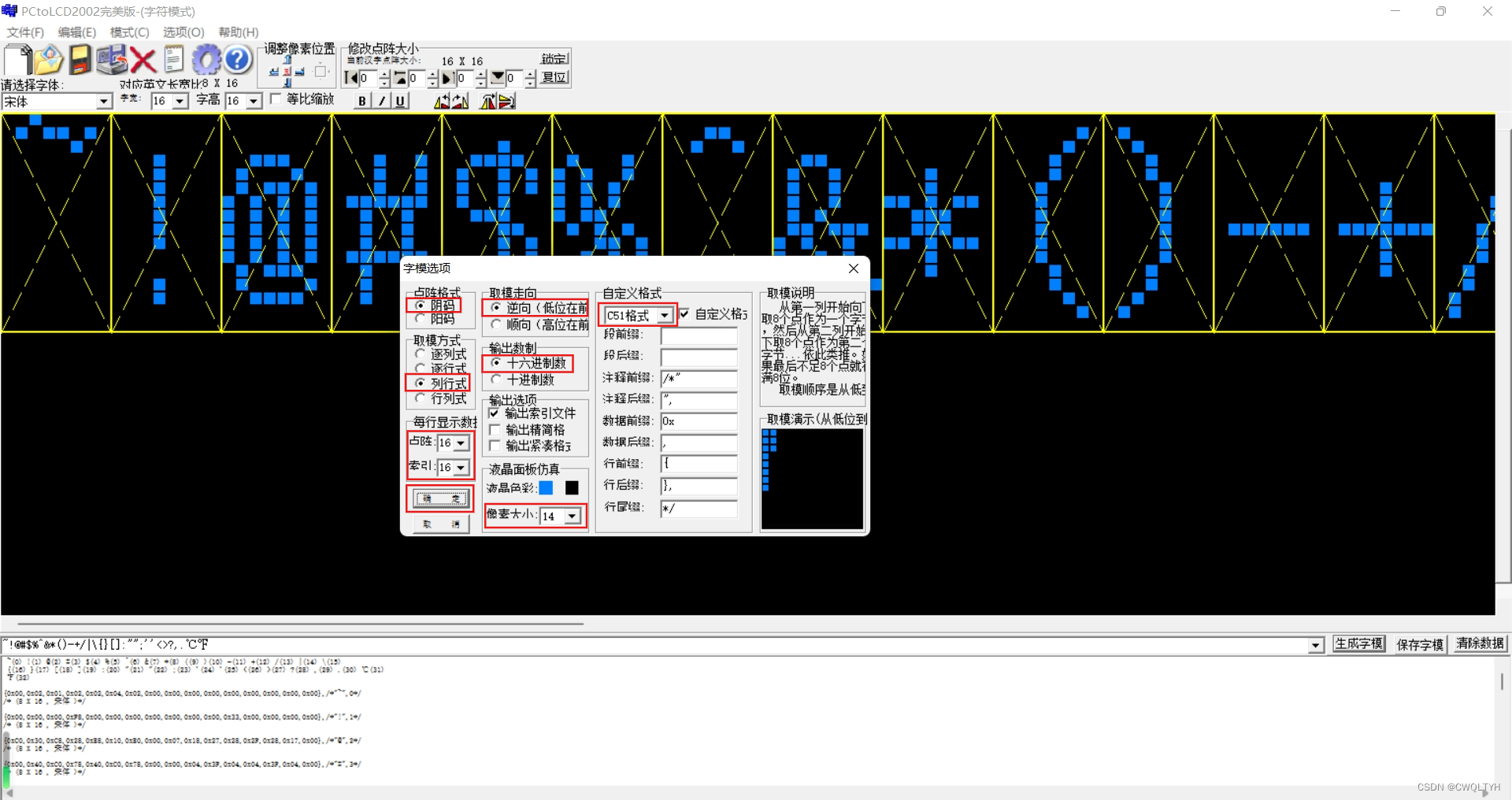Image resolution: width=1512 pixels, height=800 pixels.
Task: Click the left-edge matrix resize arrow icon
Action: [351, 78]
